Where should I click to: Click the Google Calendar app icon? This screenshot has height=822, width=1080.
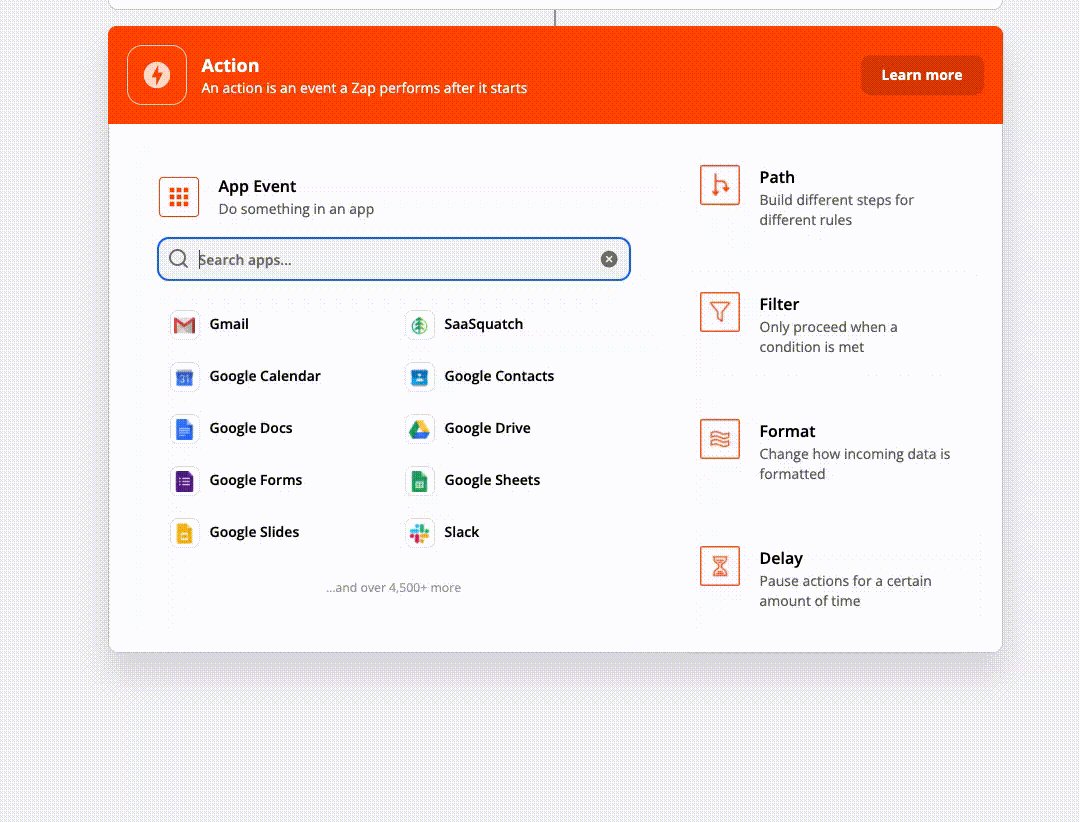184,376
